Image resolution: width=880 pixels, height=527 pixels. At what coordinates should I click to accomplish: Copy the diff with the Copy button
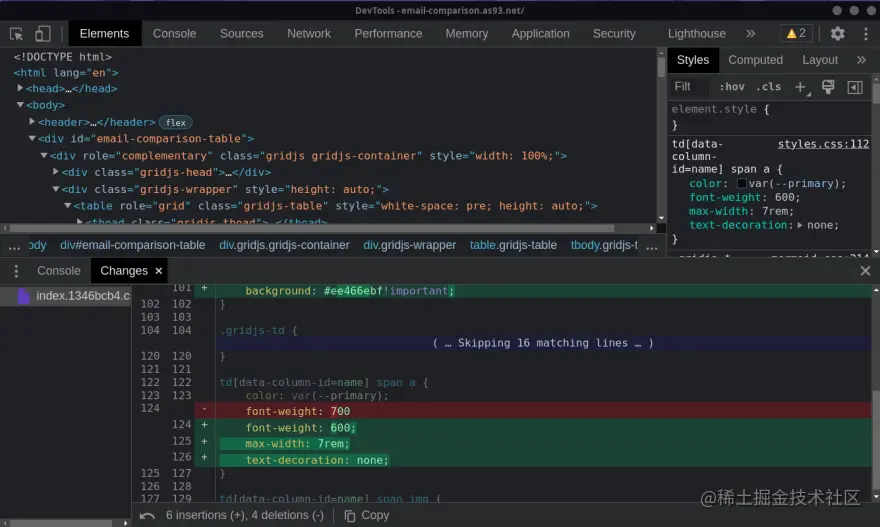coord(366,515)
